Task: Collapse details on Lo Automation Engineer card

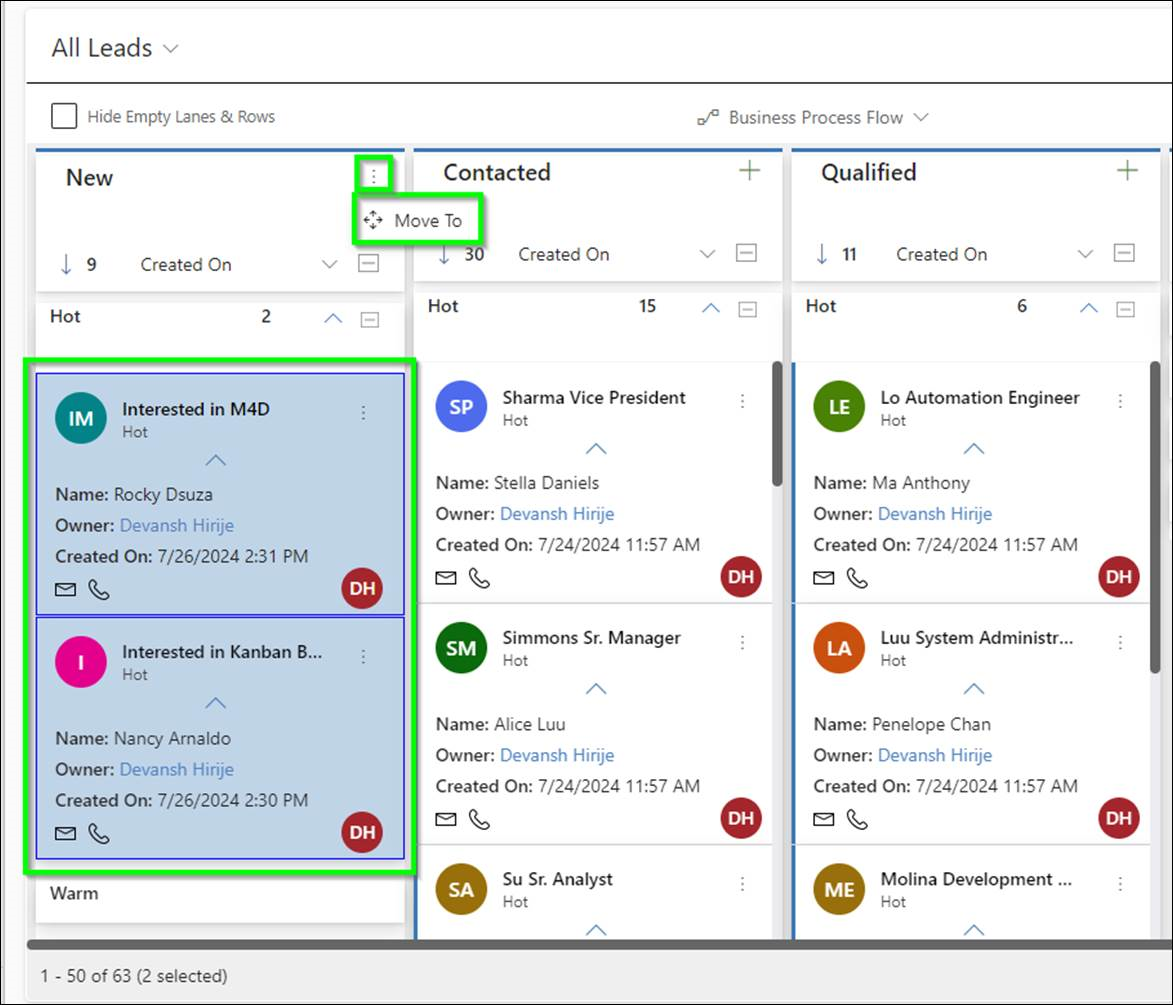Action: [973, 449]
